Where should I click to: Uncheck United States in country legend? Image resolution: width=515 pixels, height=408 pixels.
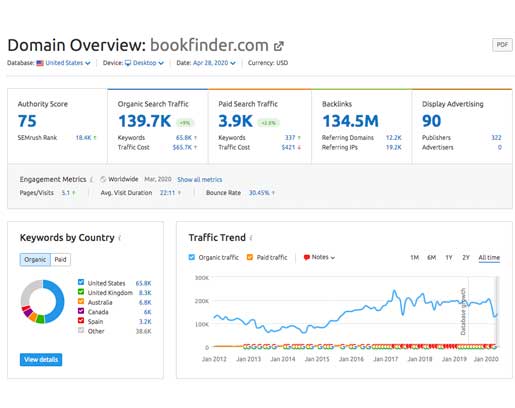coord(81,282)
